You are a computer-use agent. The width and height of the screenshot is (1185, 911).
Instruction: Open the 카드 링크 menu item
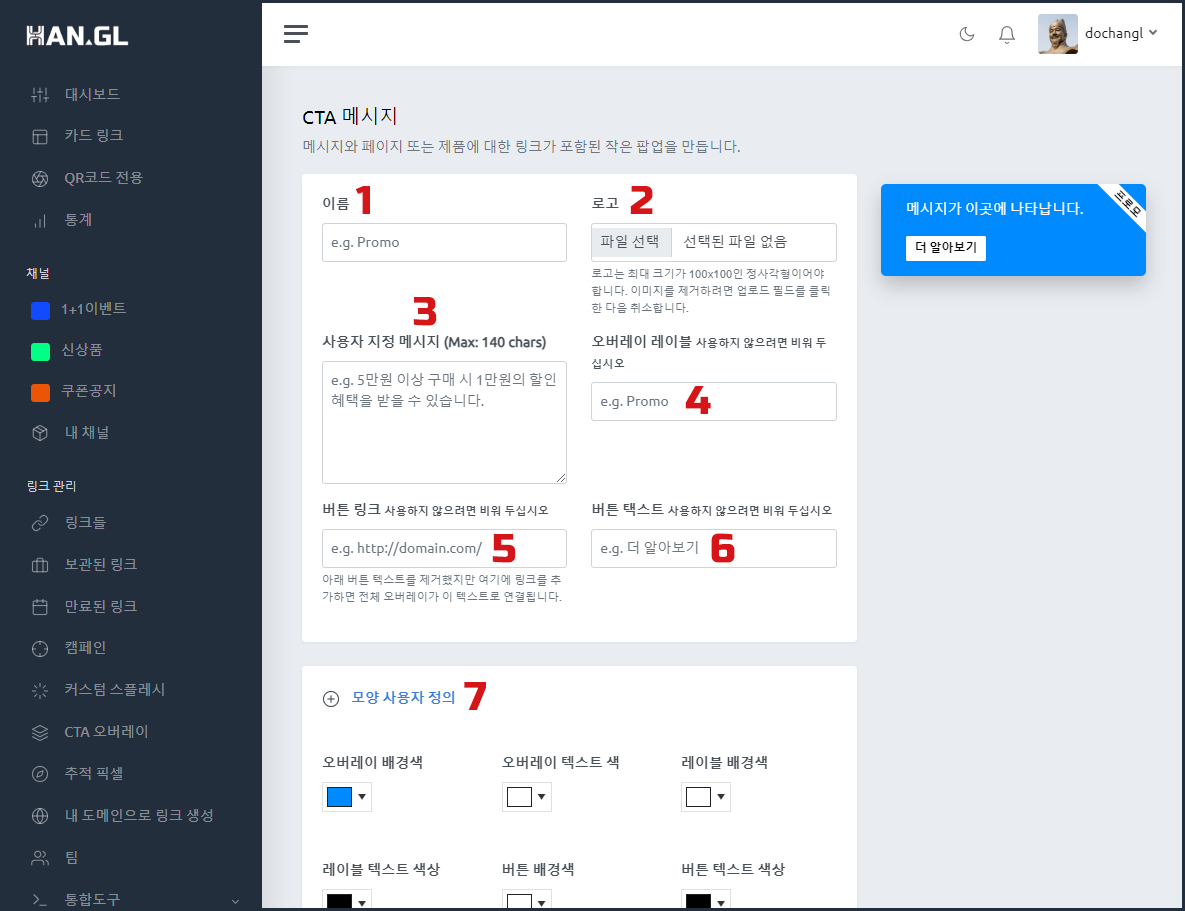(x=94, y=135)
